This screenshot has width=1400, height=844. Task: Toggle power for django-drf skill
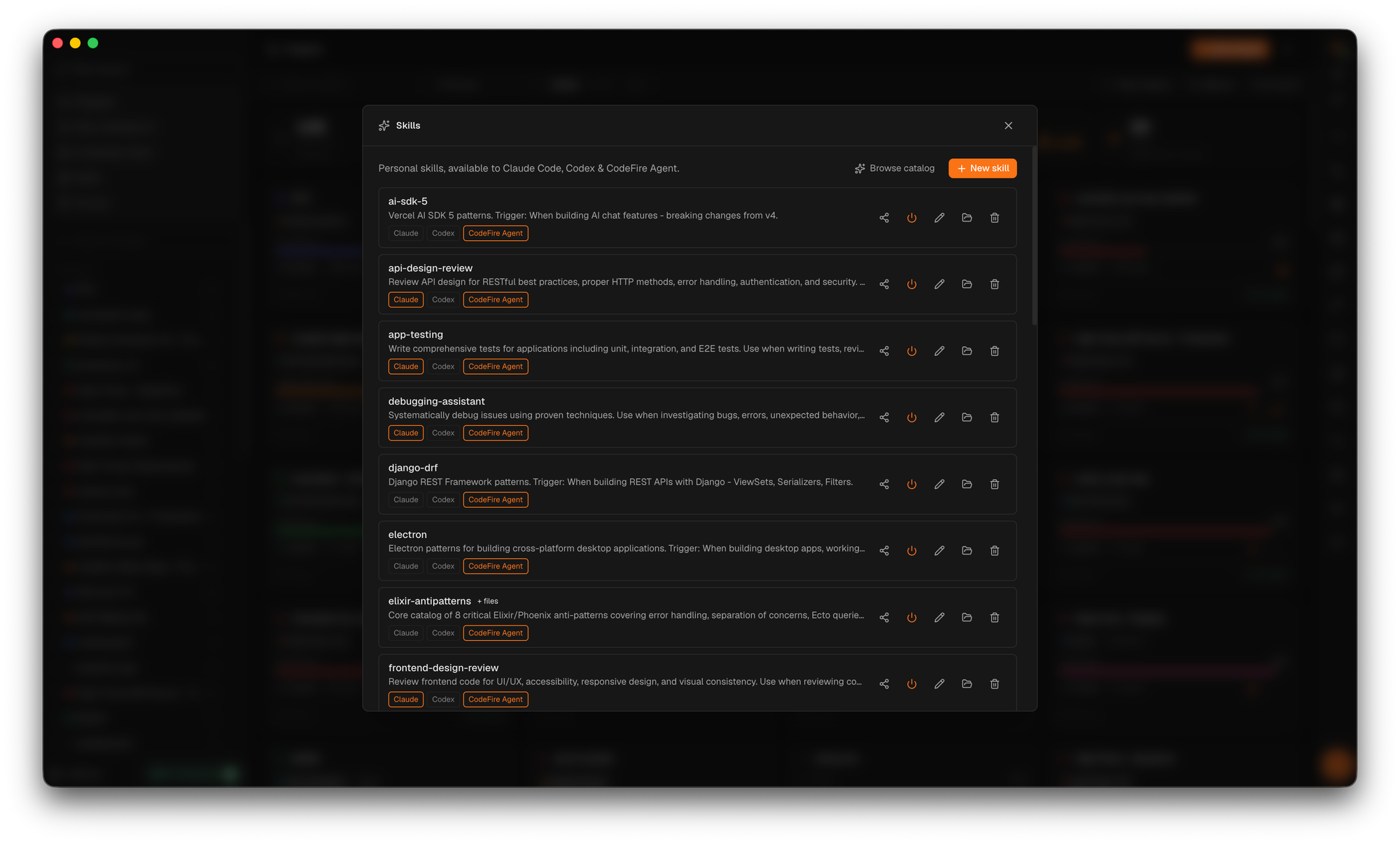coord(911,484)
